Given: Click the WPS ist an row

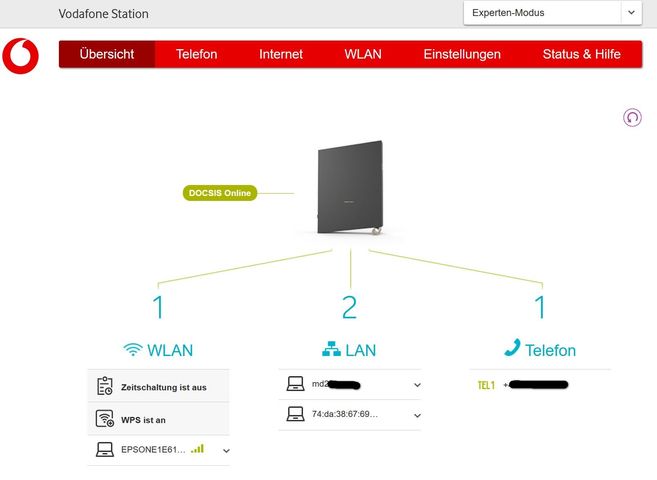Looking at the screenshot, I should 158,419.
